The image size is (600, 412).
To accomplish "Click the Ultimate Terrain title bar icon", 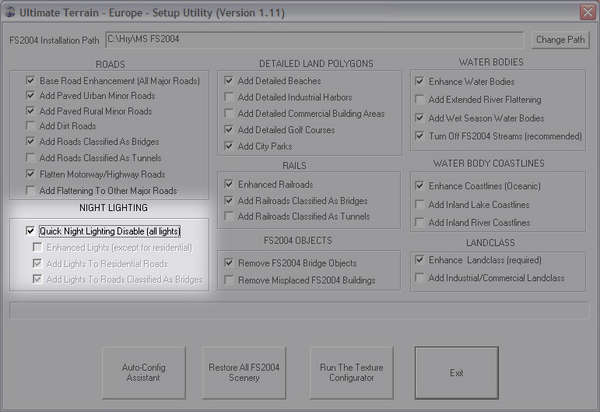I will pyautogui.click(x=9, y=13).
